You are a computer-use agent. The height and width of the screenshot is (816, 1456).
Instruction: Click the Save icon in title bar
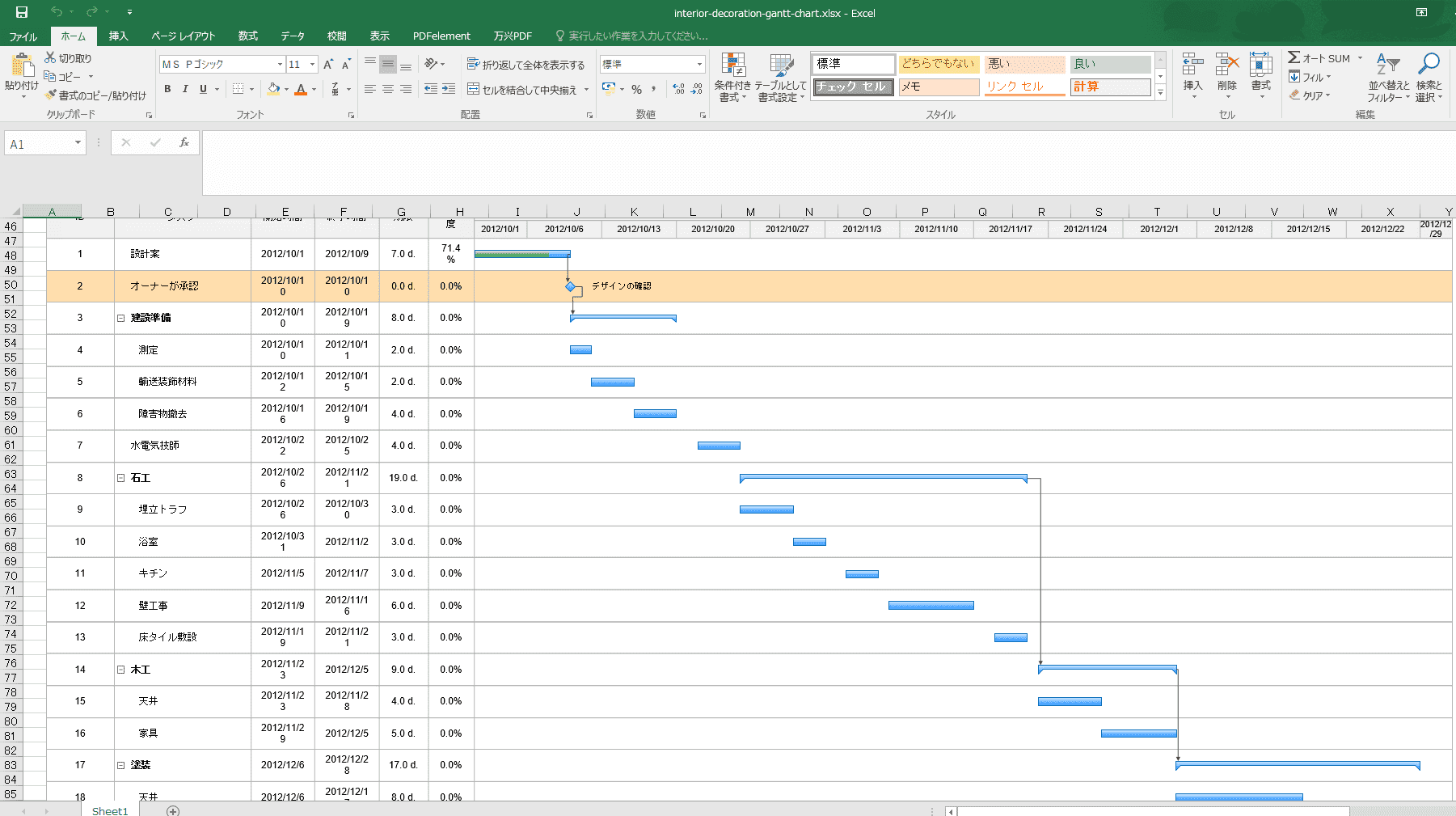pyautogui.click(x=22, y=12)
